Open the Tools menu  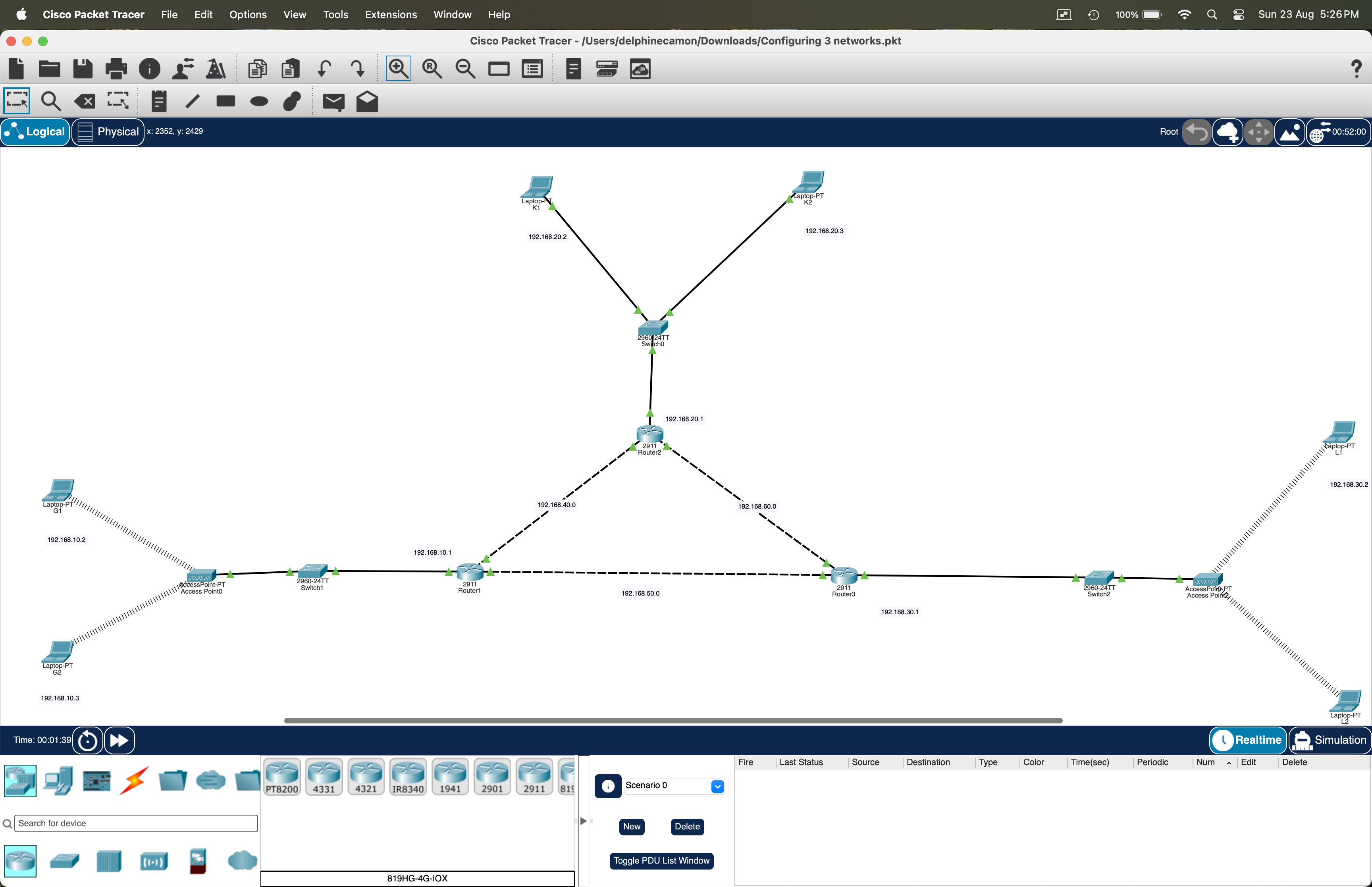point(335,14)
